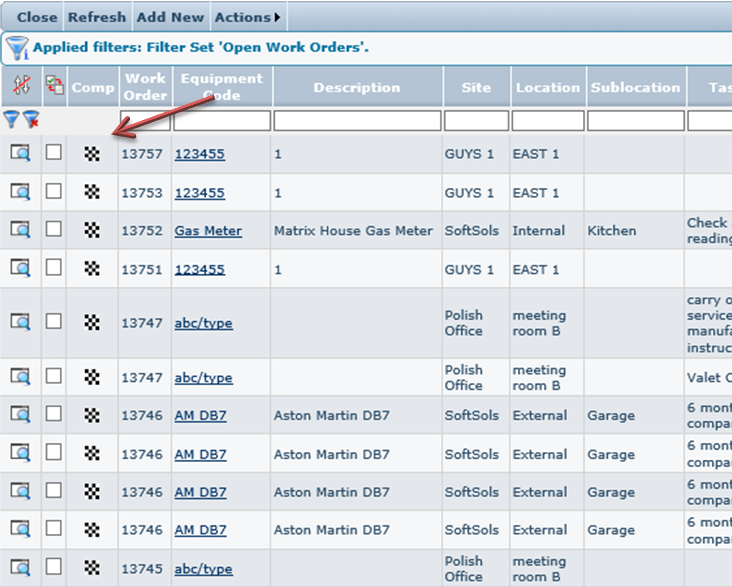The width and height of the screenshot is (732, 587).
Task: Click the applied filters info funnel icon
Action: [17, 47]
